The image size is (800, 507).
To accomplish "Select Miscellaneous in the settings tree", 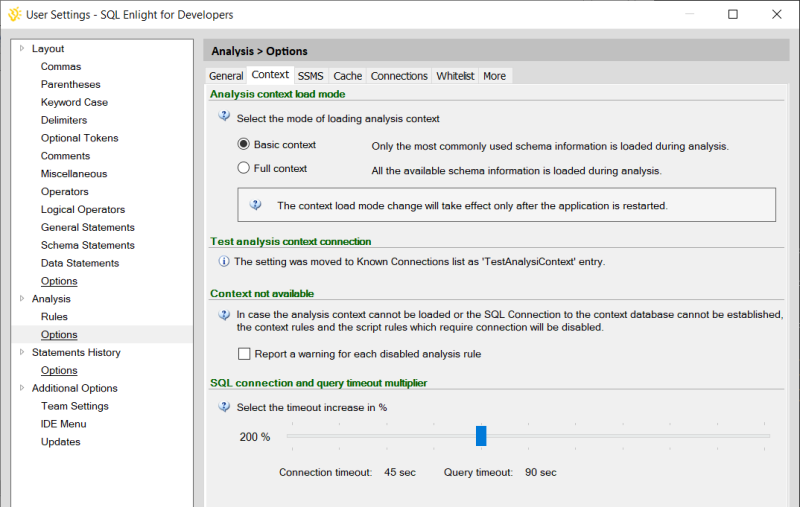I will click(x=74, y=173).
